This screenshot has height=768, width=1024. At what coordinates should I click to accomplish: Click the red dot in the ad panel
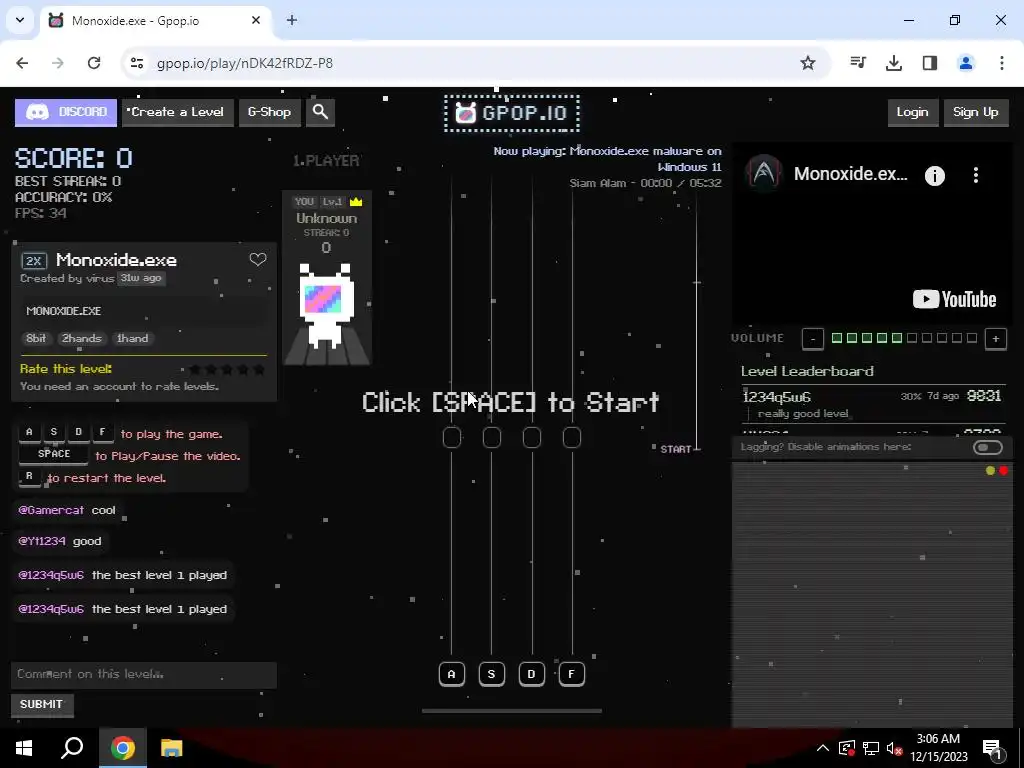pyautogui.click(x=1004, y=470)
